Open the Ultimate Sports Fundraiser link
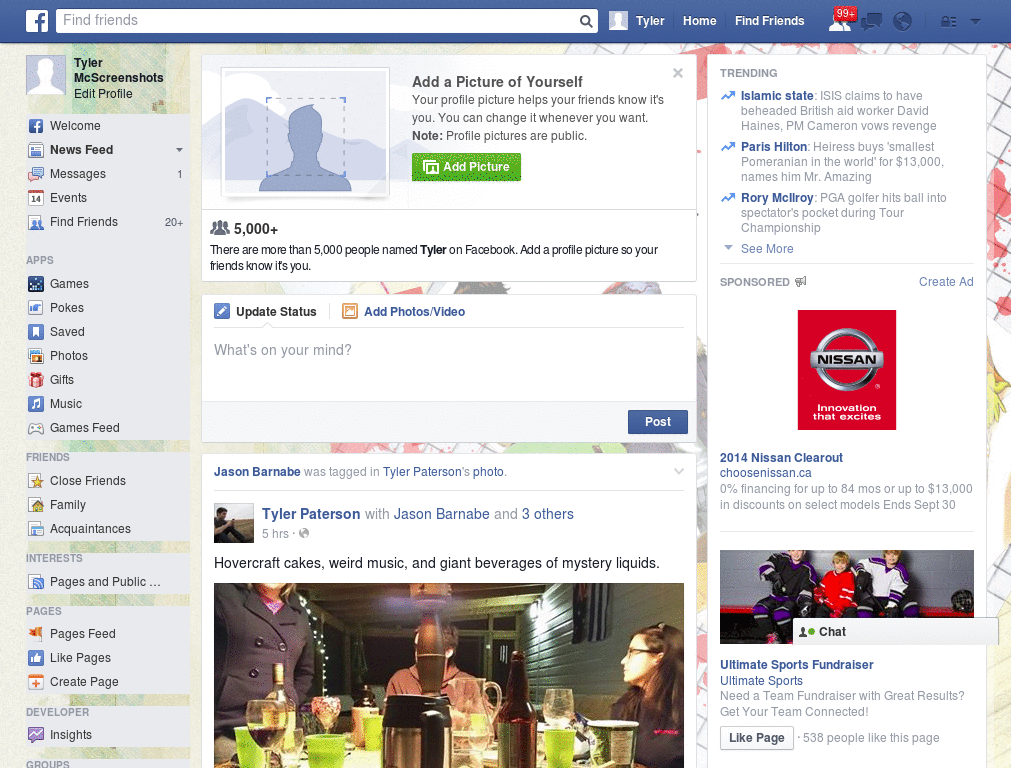 coord(796,665)
